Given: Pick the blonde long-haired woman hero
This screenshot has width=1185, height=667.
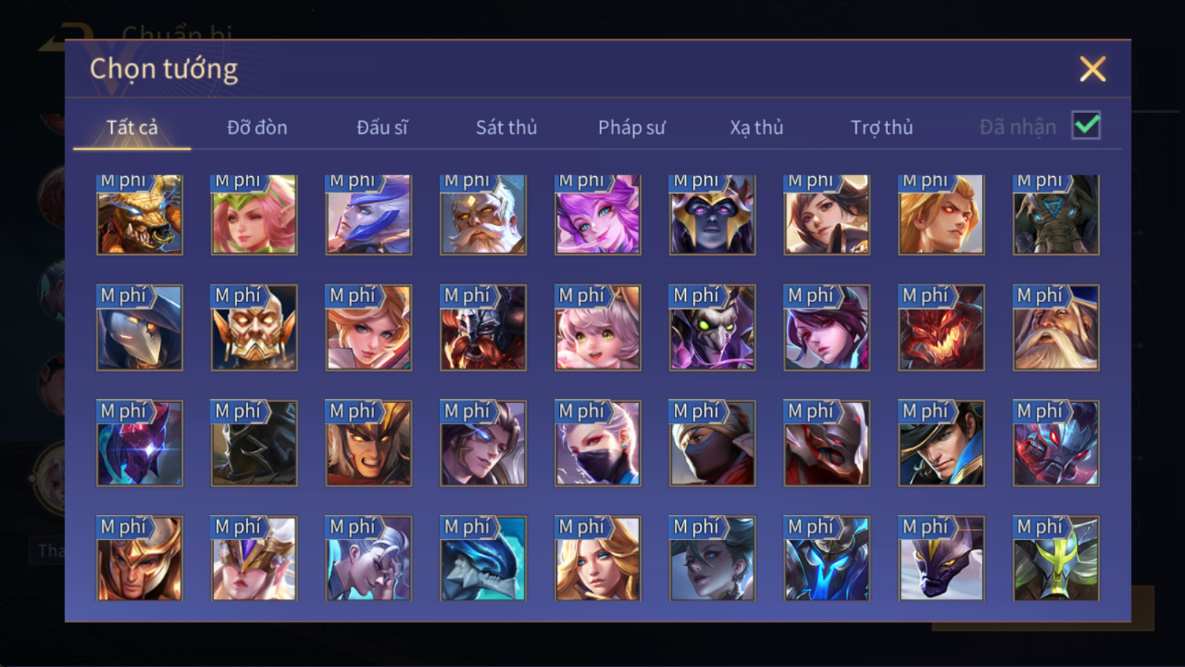Looking at the screenshot, I should tap(598, 558).
